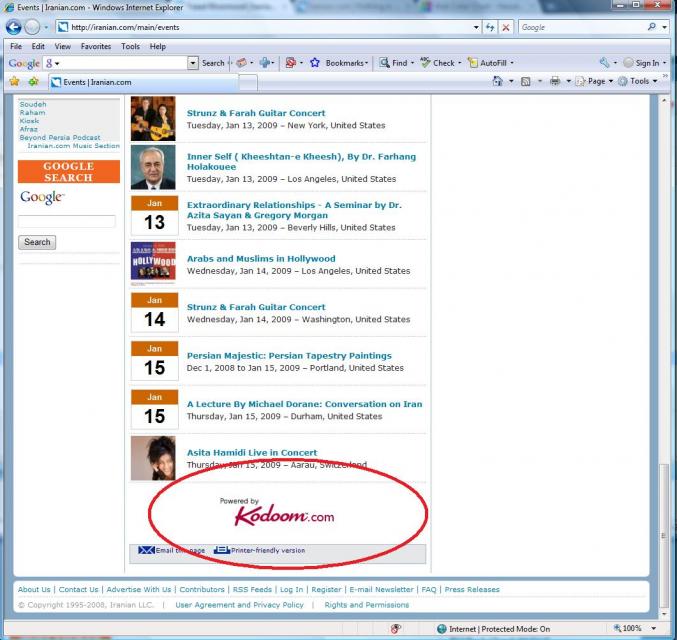Open the Bookmarks dropdown in Google toolbar
This screenshot has width=677, height=640.
pos(367,63)
